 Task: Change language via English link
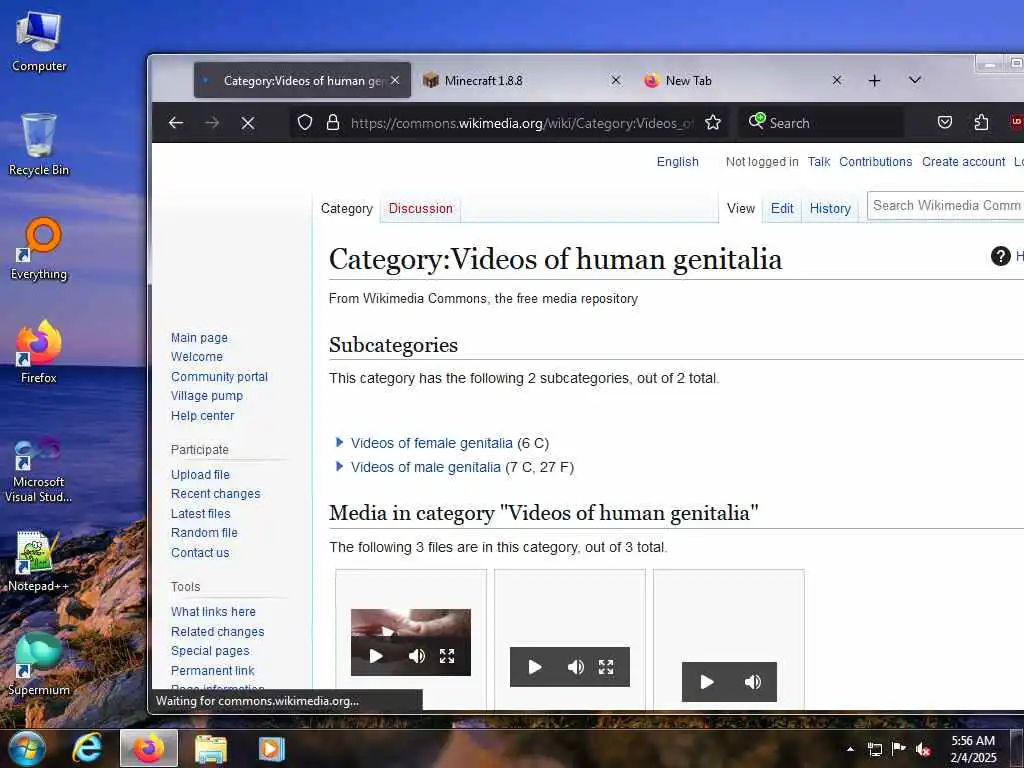[x=677, y=162]
